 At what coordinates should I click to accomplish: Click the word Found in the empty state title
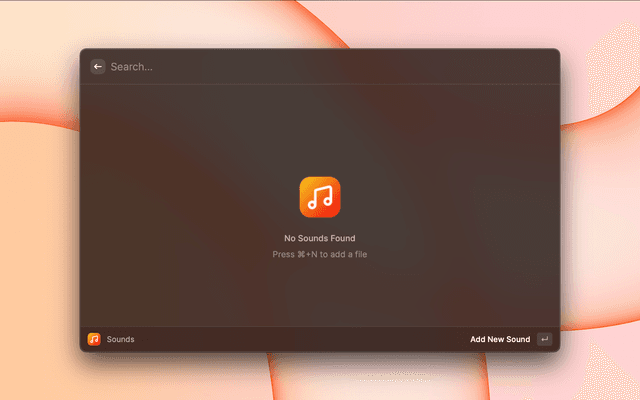click(x=340, y=238)
